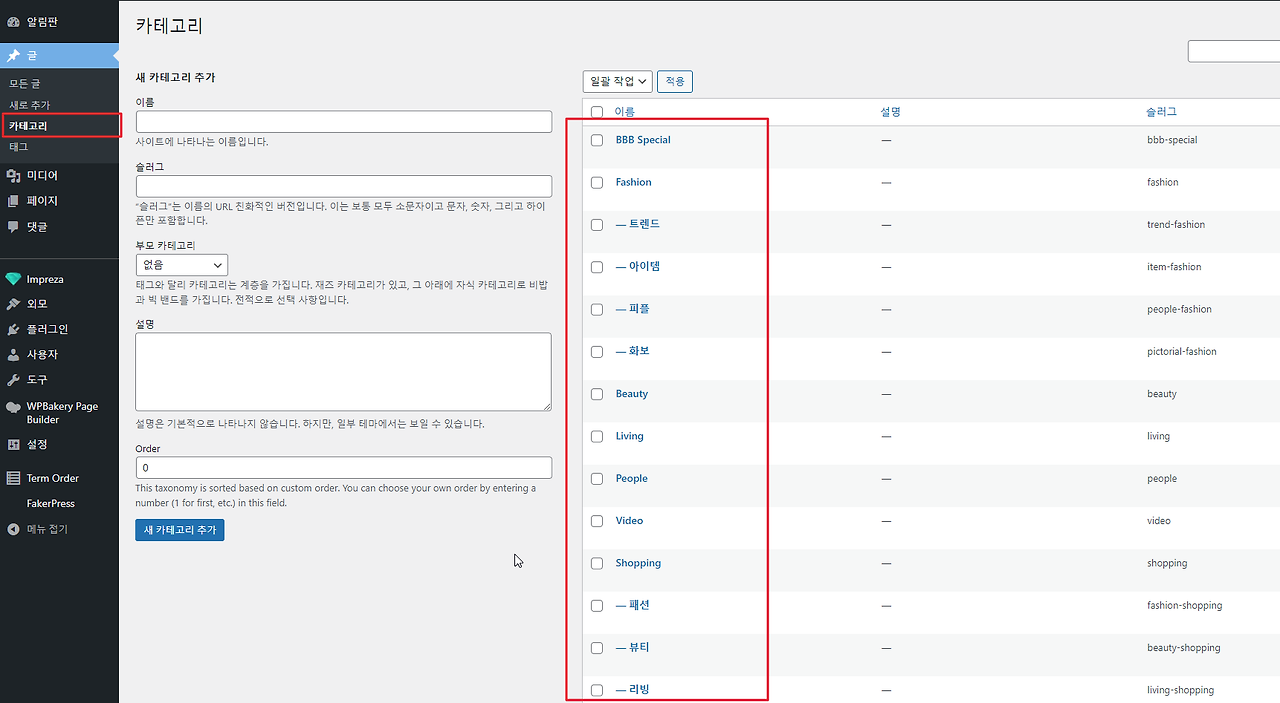Open the 화보 category link
This screenshot has height=703, width=1280.
(x=633, y=351)
